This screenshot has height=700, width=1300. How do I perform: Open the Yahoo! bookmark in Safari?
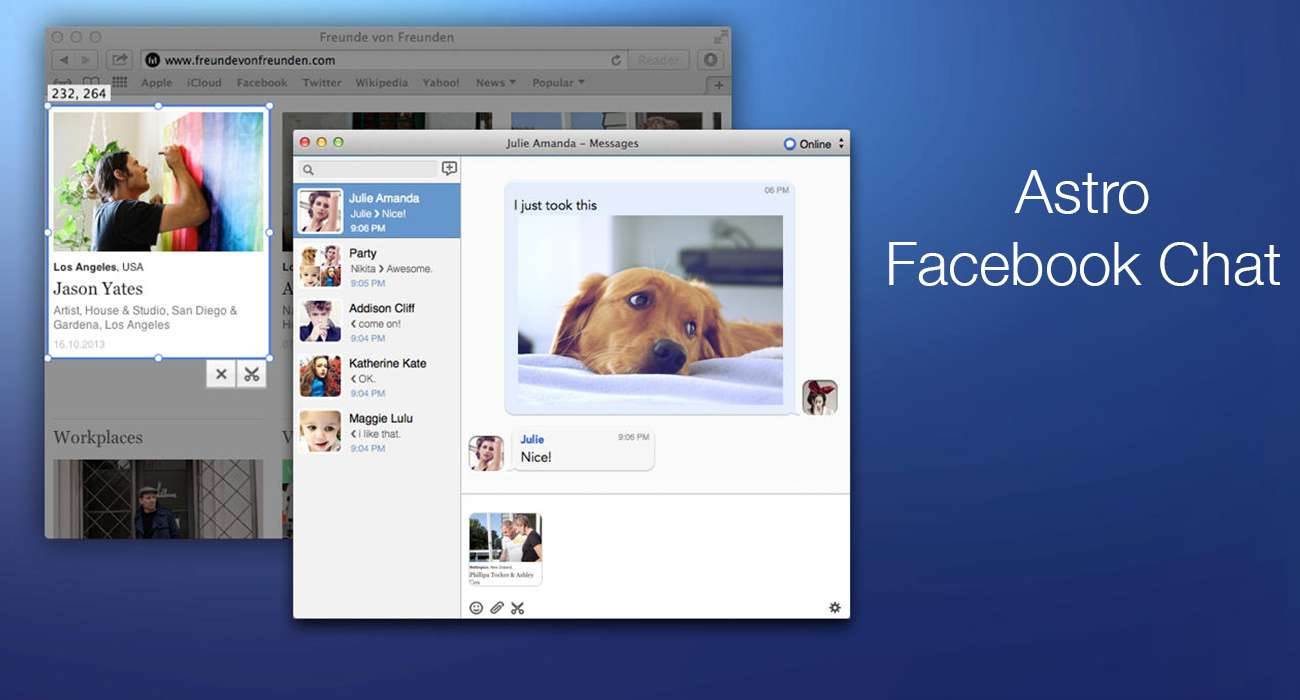[x=441, y=83]
